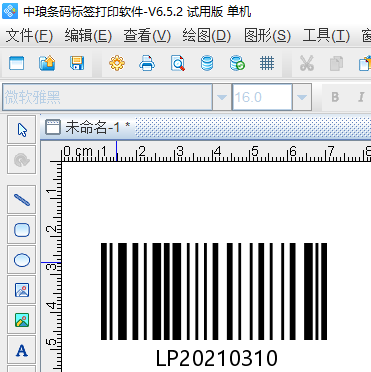Select the arrow pointer tool
371x372 pixels.
pyautogui.click(x=22, y=130)
